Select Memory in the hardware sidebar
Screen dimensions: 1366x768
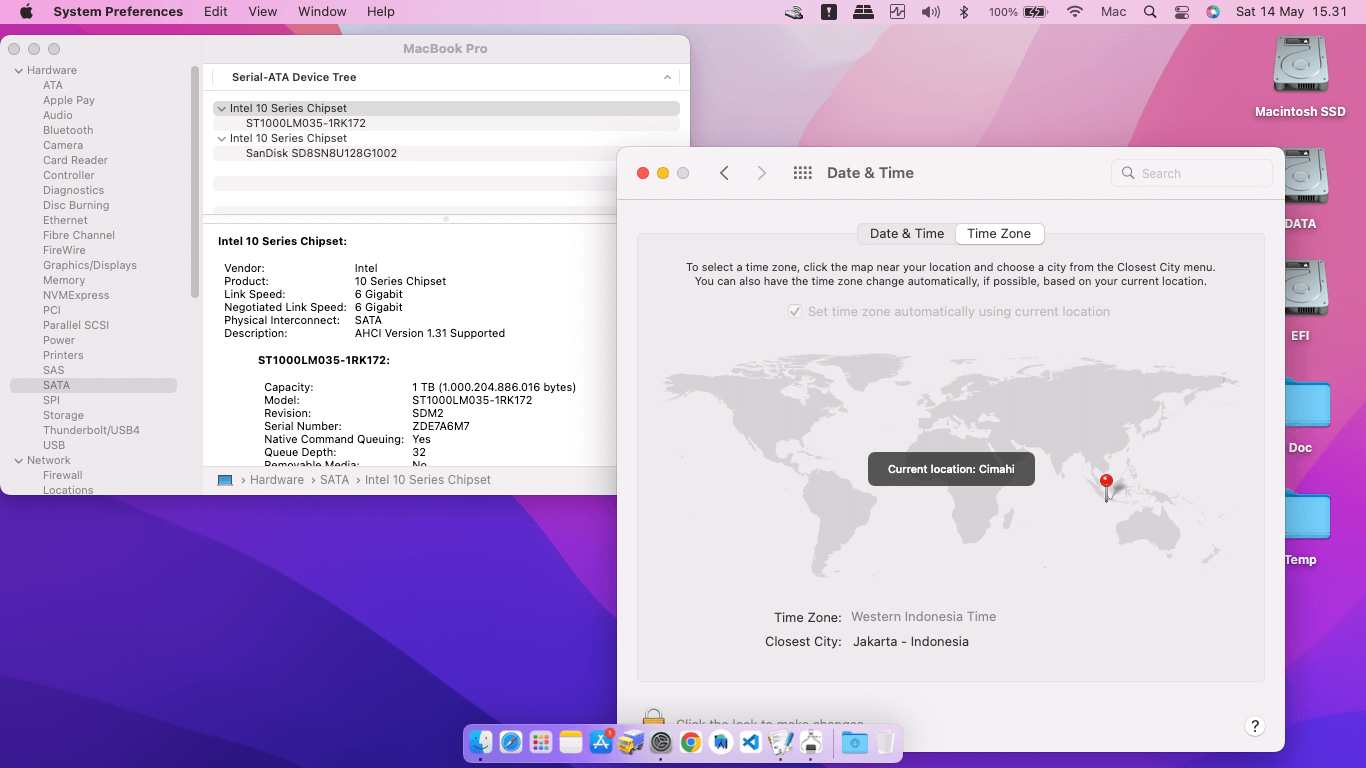[64, 280]
